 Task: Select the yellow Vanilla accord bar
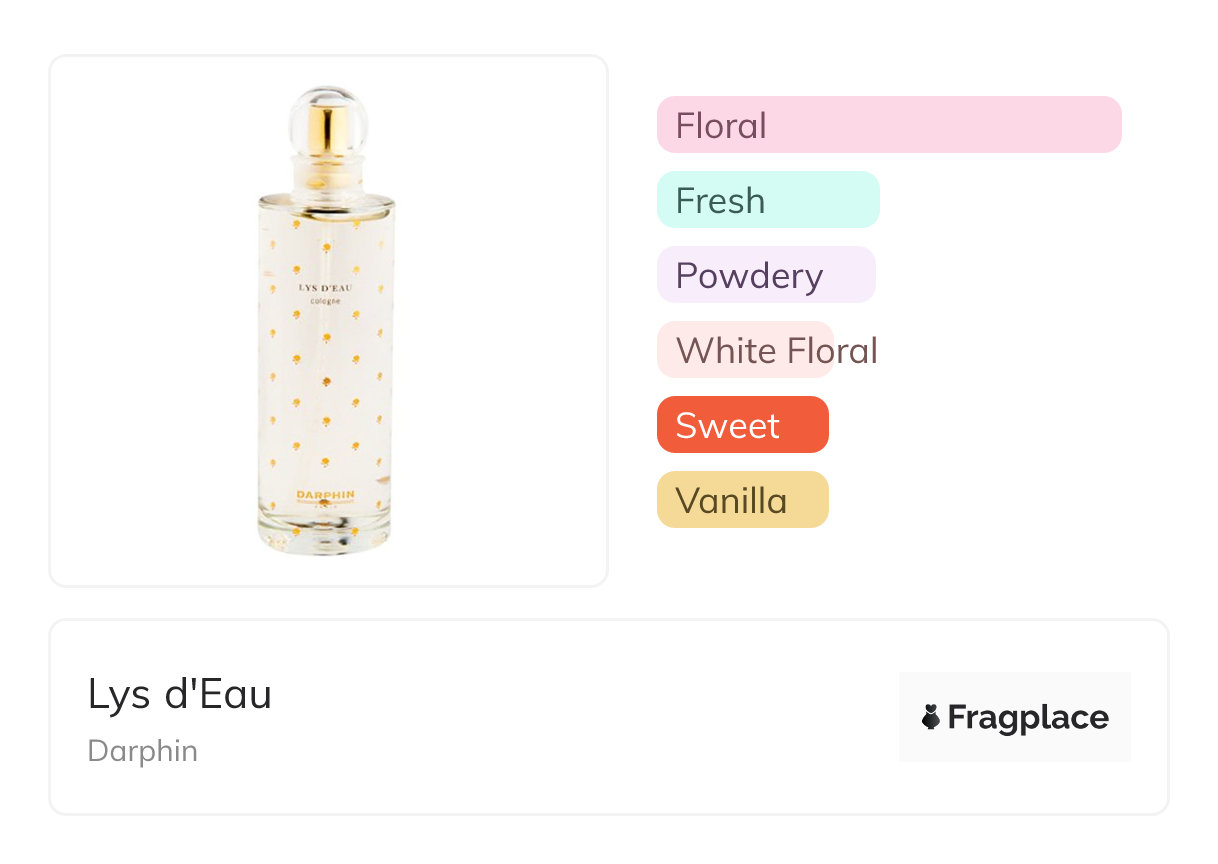pyautogui.click(x=742, y=500)
